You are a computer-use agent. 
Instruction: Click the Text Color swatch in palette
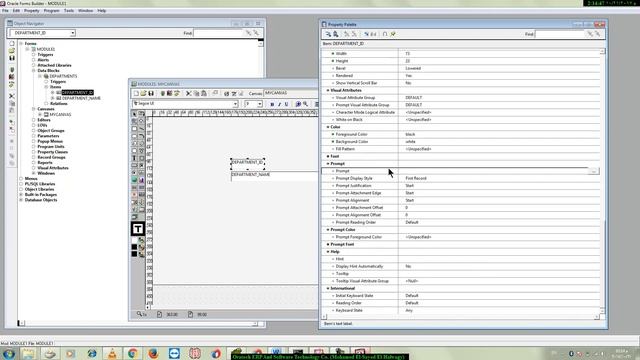(134, 254)
